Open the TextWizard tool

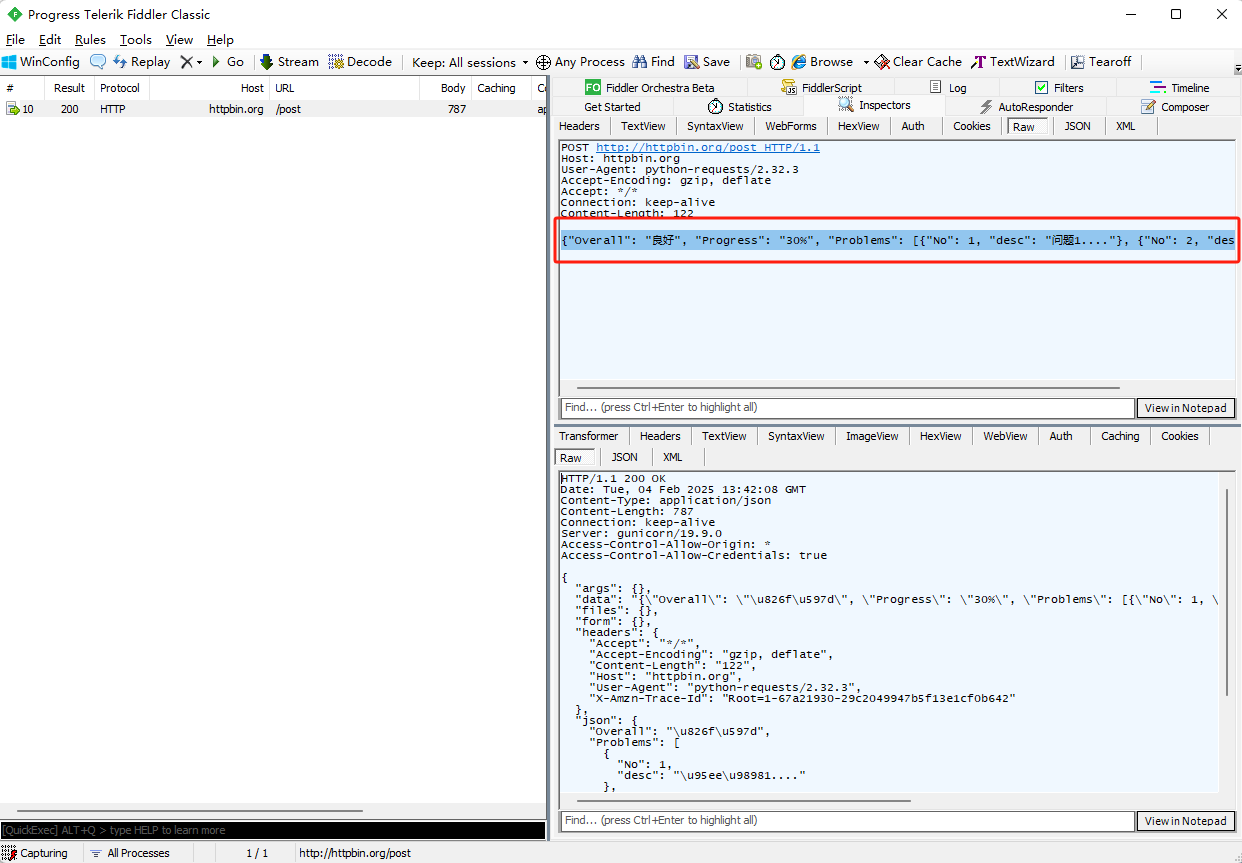[1013, 62]
